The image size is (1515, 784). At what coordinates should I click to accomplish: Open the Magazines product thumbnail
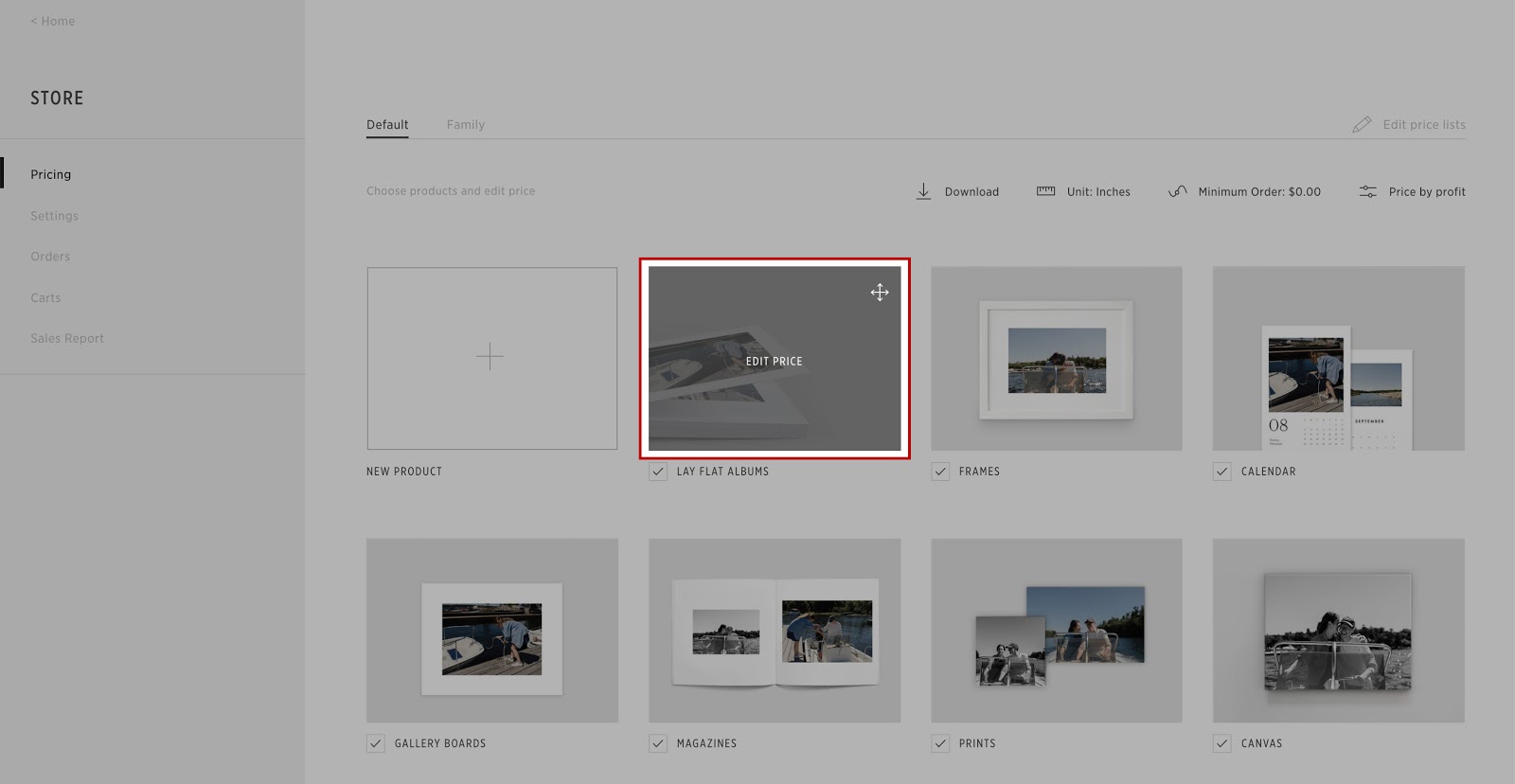pos(775,631)
